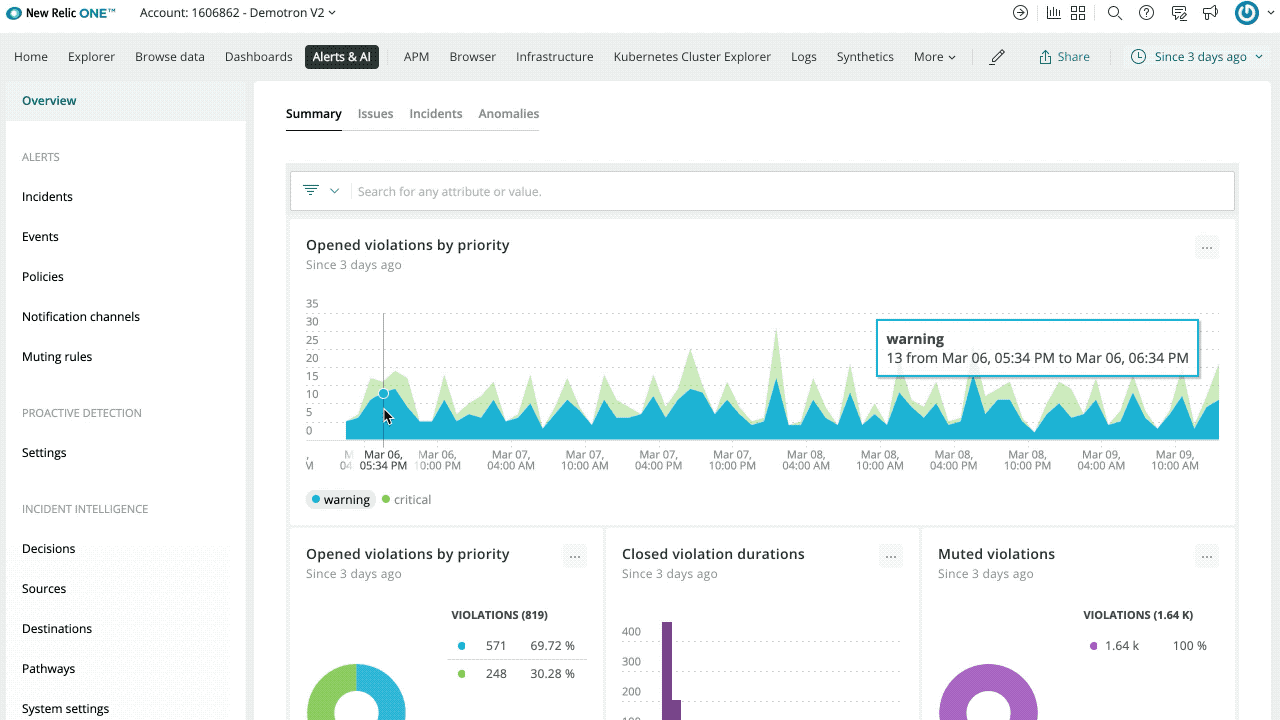This screenshot has width=1280, height=720.
Task: Click the apps grid icon in header
Action: click(1078, 13)
